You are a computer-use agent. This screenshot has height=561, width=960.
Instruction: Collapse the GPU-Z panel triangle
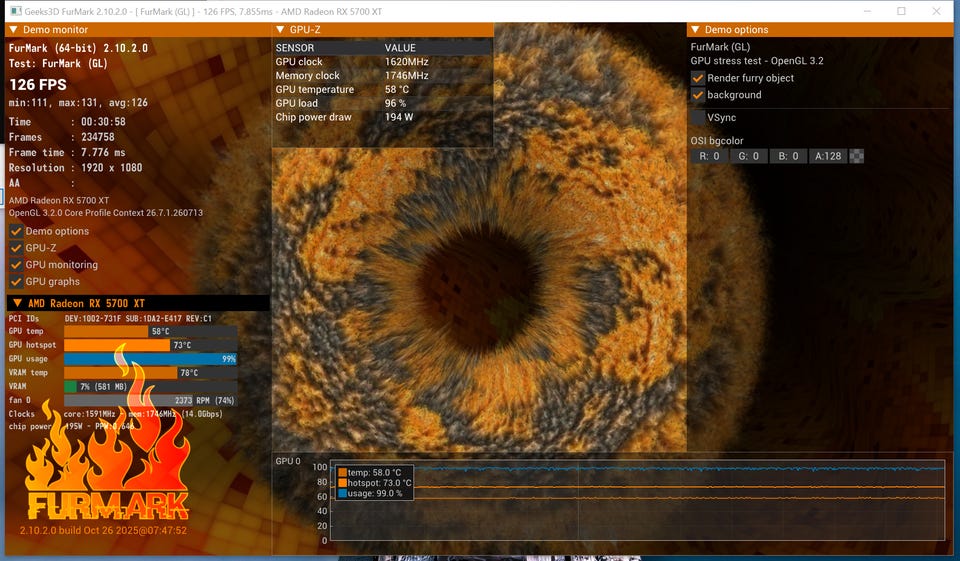click(280, 29)
